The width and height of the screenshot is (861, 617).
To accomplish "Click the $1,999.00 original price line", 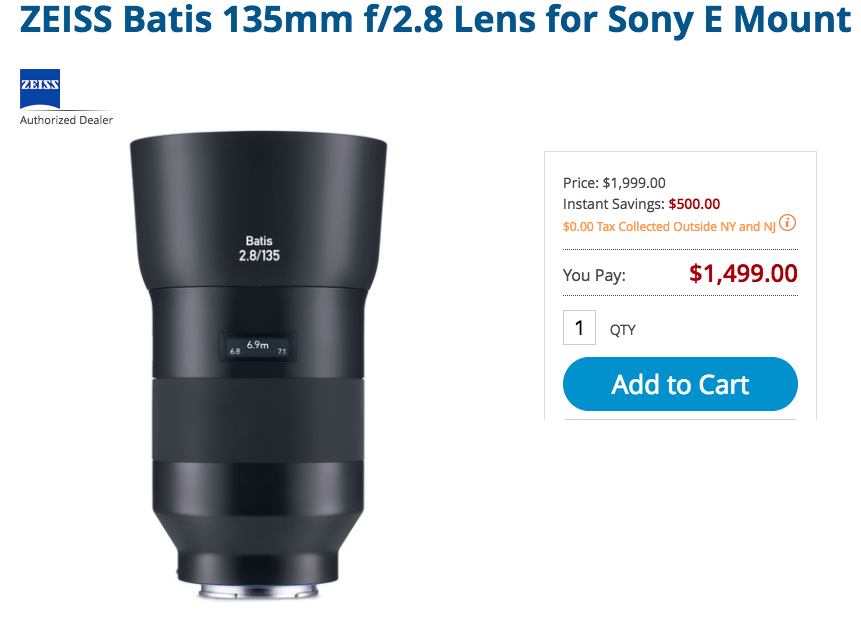I will pyautogui.click(x=614, y=183).
